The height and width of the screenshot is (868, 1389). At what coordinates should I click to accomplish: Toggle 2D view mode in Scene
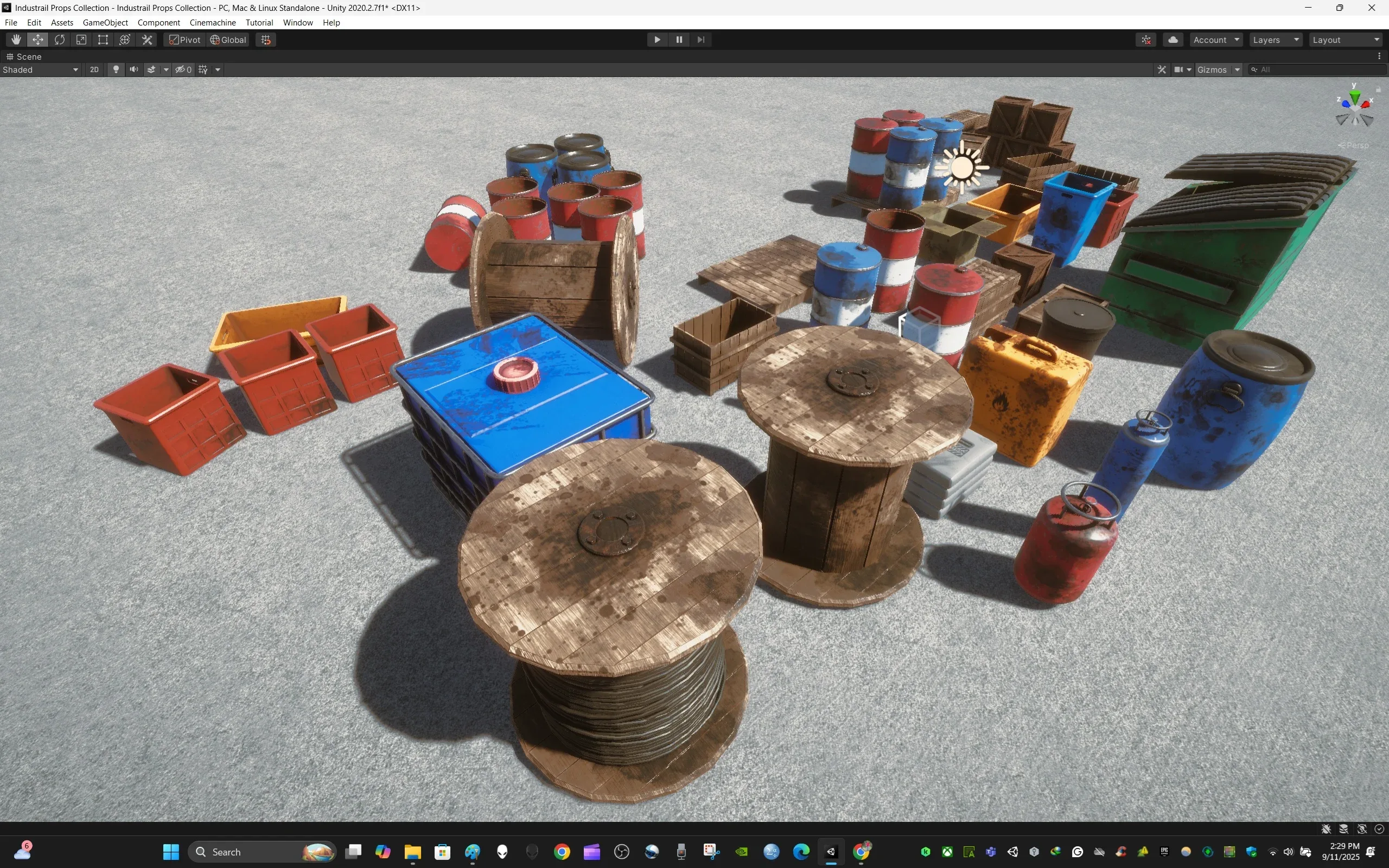click(94, 69)
